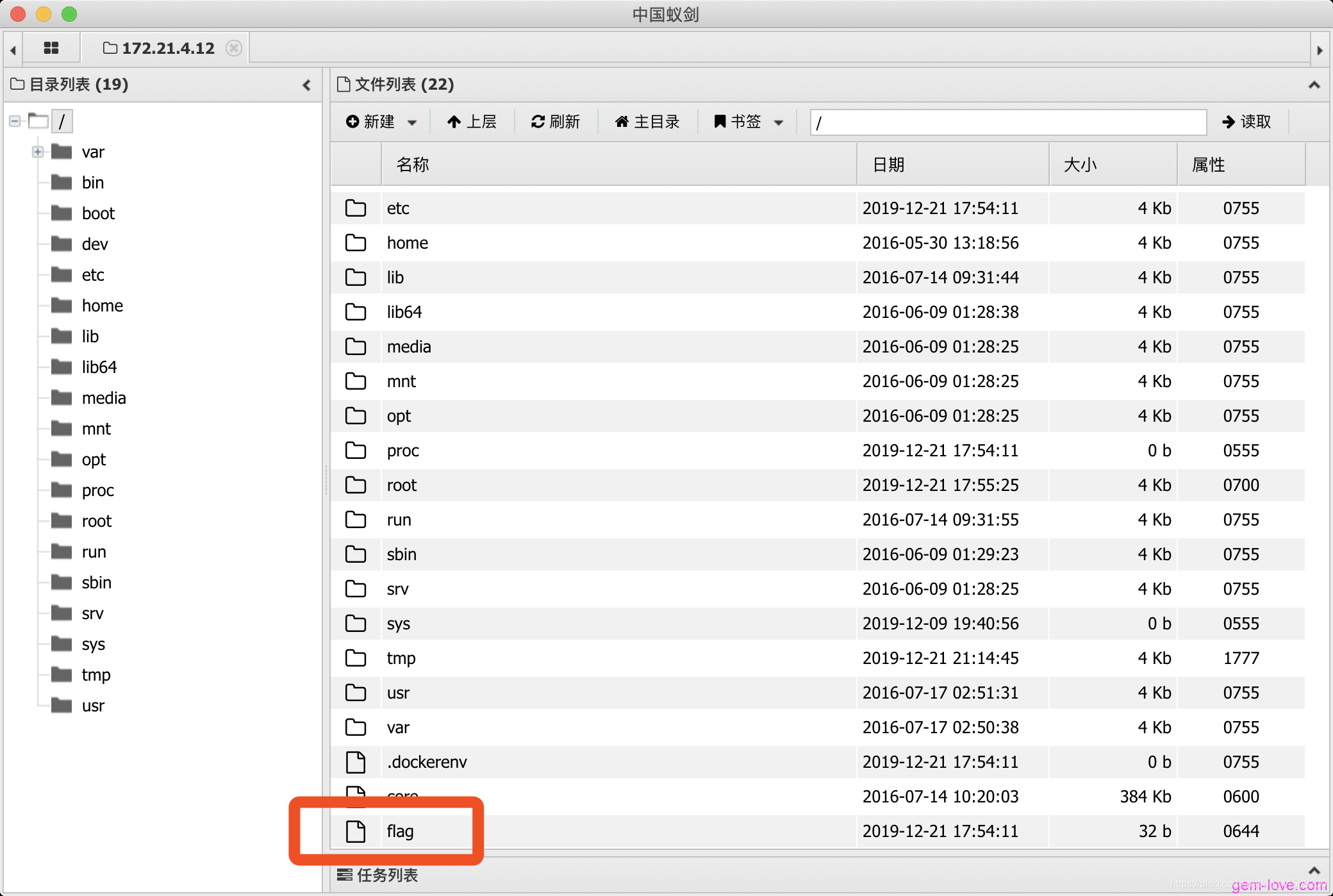Expand the var folder tree node
This screenshot has width=1333, height=896.
coord(38,152)
